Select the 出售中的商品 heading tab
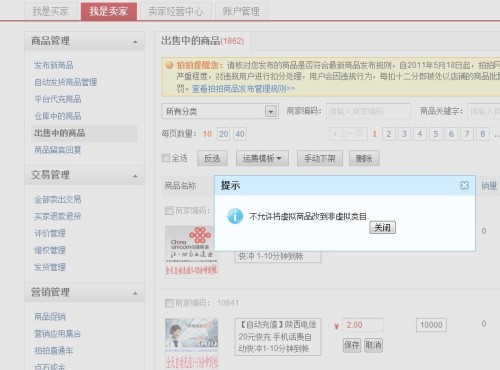 [203, 41]
